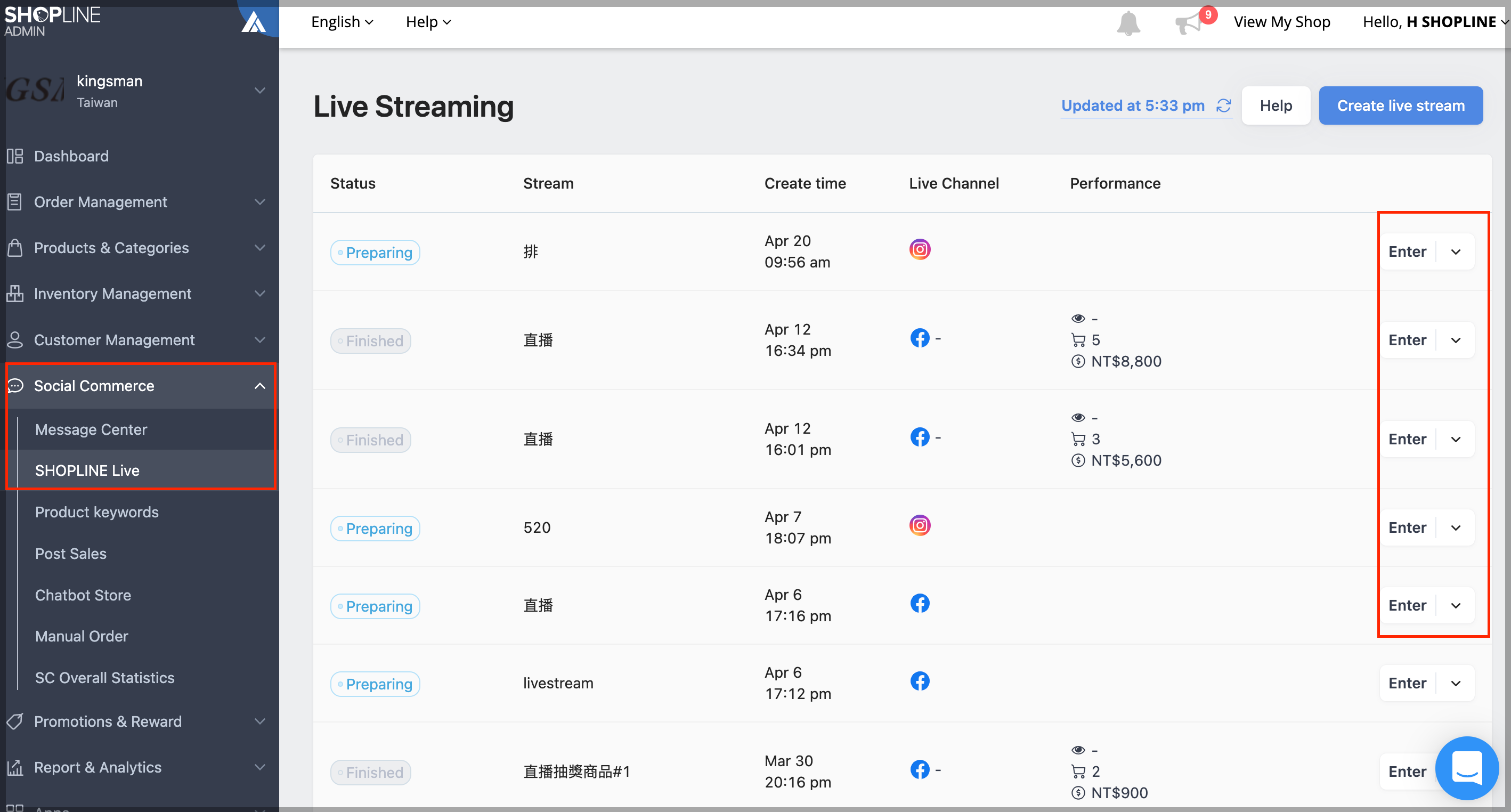
Task: Open dropdown arrow next to first Enter button
Action: (x=1455, y=251)
